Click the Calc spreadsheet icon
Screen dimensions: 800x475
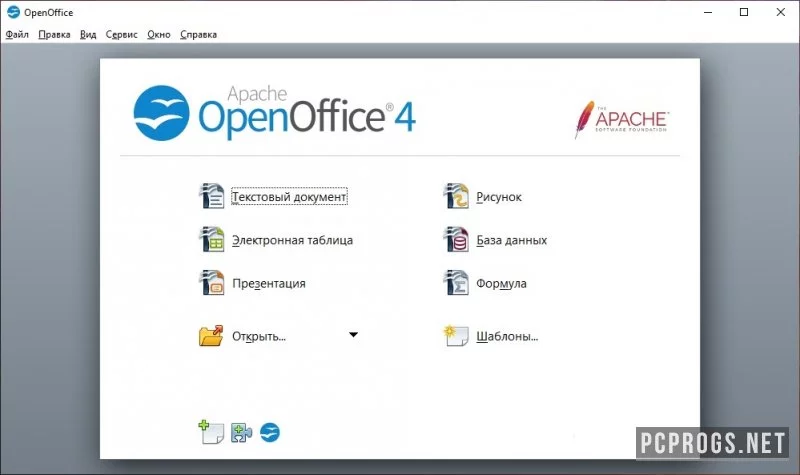211,239
